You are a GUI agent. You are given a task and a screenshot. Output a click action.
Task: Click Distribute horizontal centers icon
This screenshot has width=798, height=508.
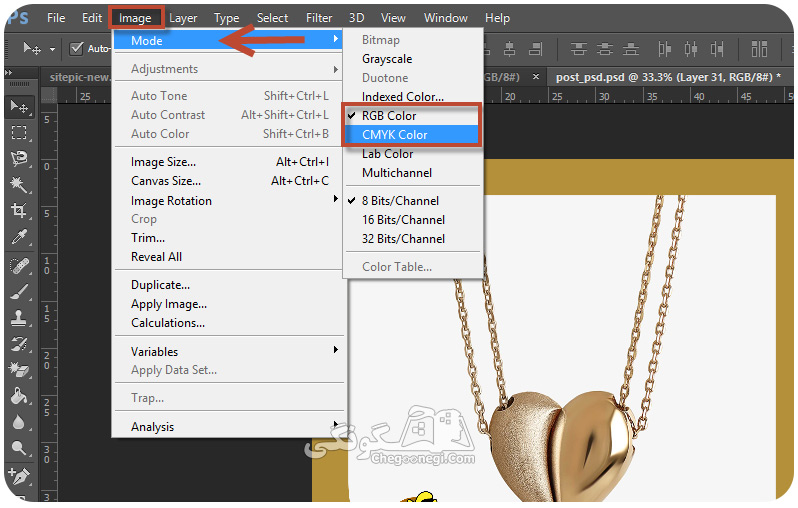pyautogui.click(x=691, y=49)
